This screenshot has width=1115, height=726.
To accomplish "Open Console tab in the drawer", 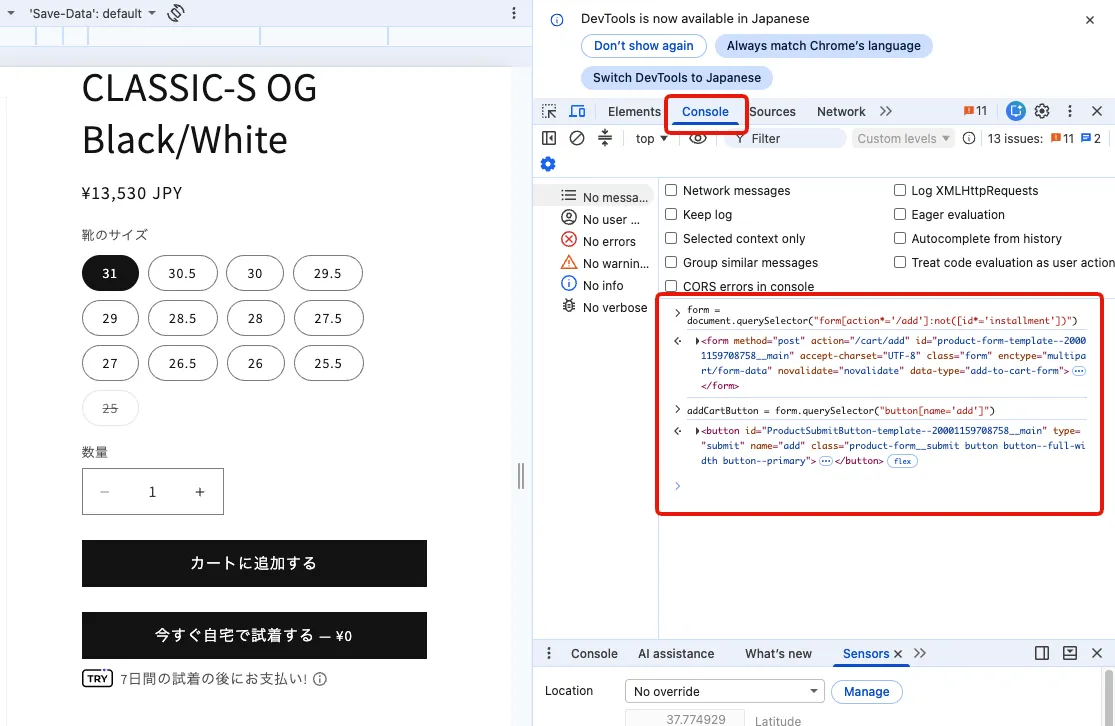I will (x=594, y=653).
